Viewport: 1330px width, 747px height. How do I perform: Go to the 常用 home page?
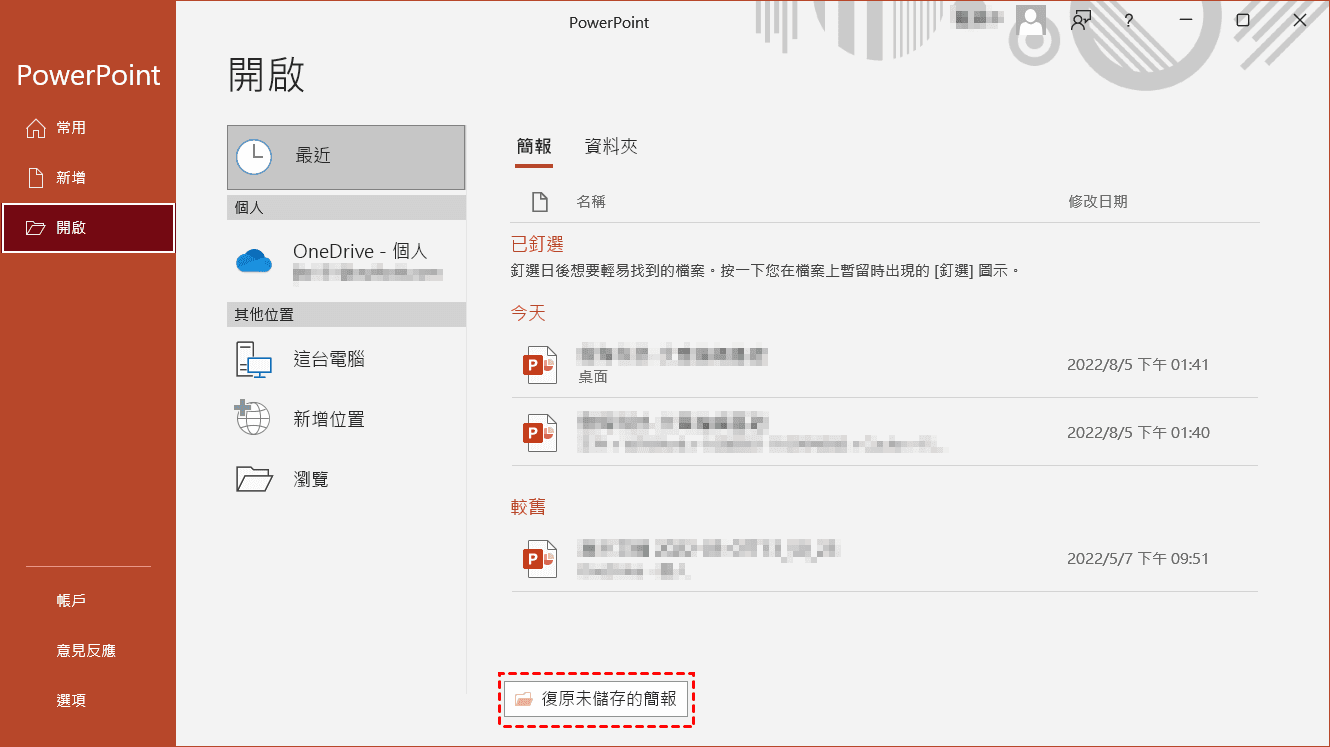pyautogui.click(x=88, y=128)
